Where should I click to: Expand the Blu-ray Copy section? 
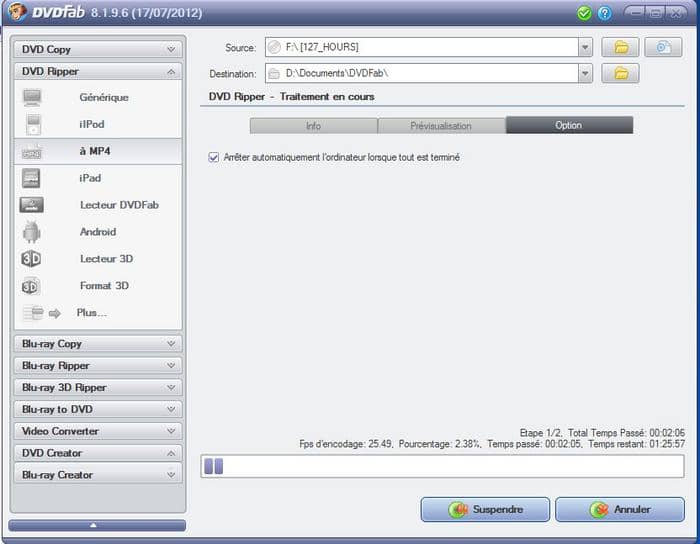[98, 344]
